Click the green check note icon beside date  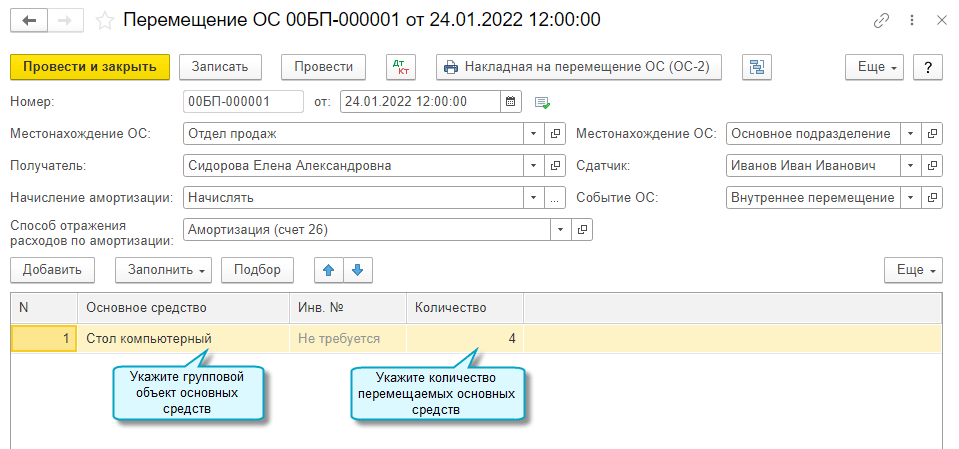click(x=542, y=102)
